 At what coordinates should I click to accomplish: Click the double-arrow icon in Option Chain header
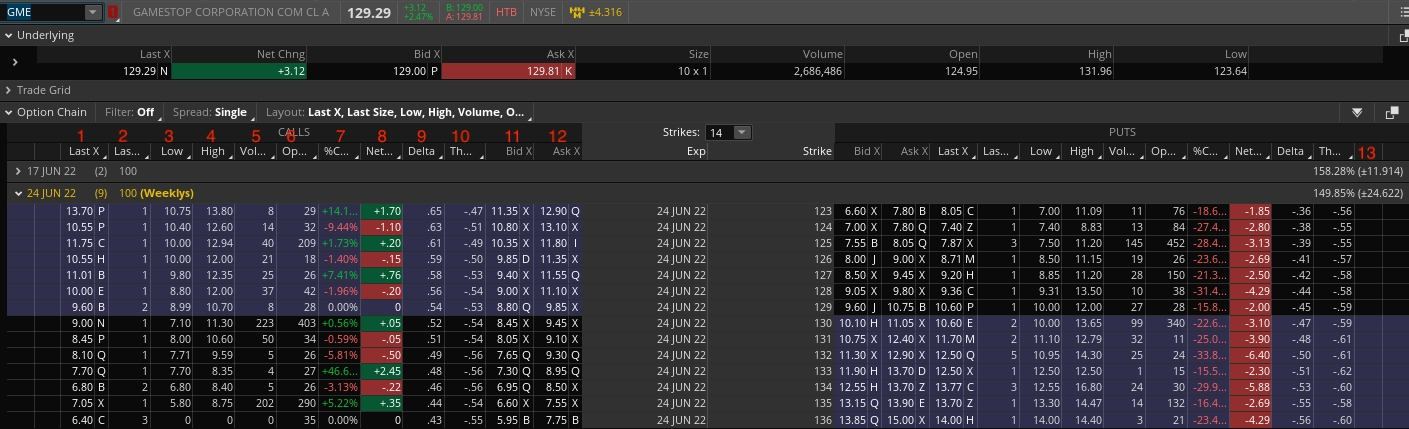click(1357, 113)
